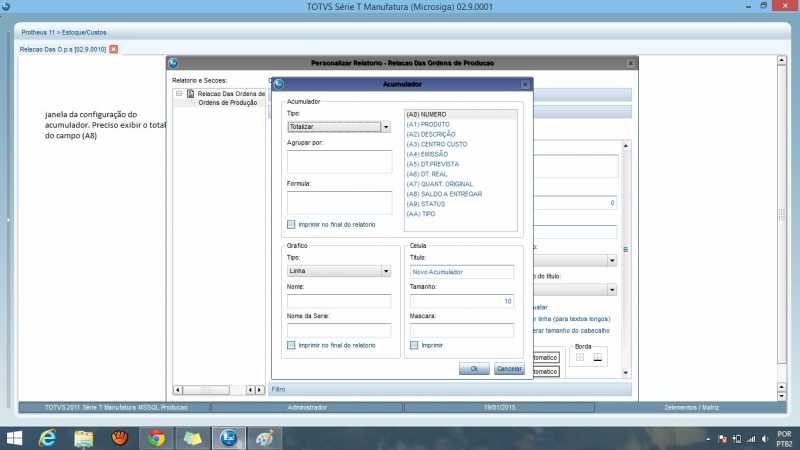Select the bottom border icon under Borda
The width and height of the screenshot is (800, 450).
coord(597,357)
